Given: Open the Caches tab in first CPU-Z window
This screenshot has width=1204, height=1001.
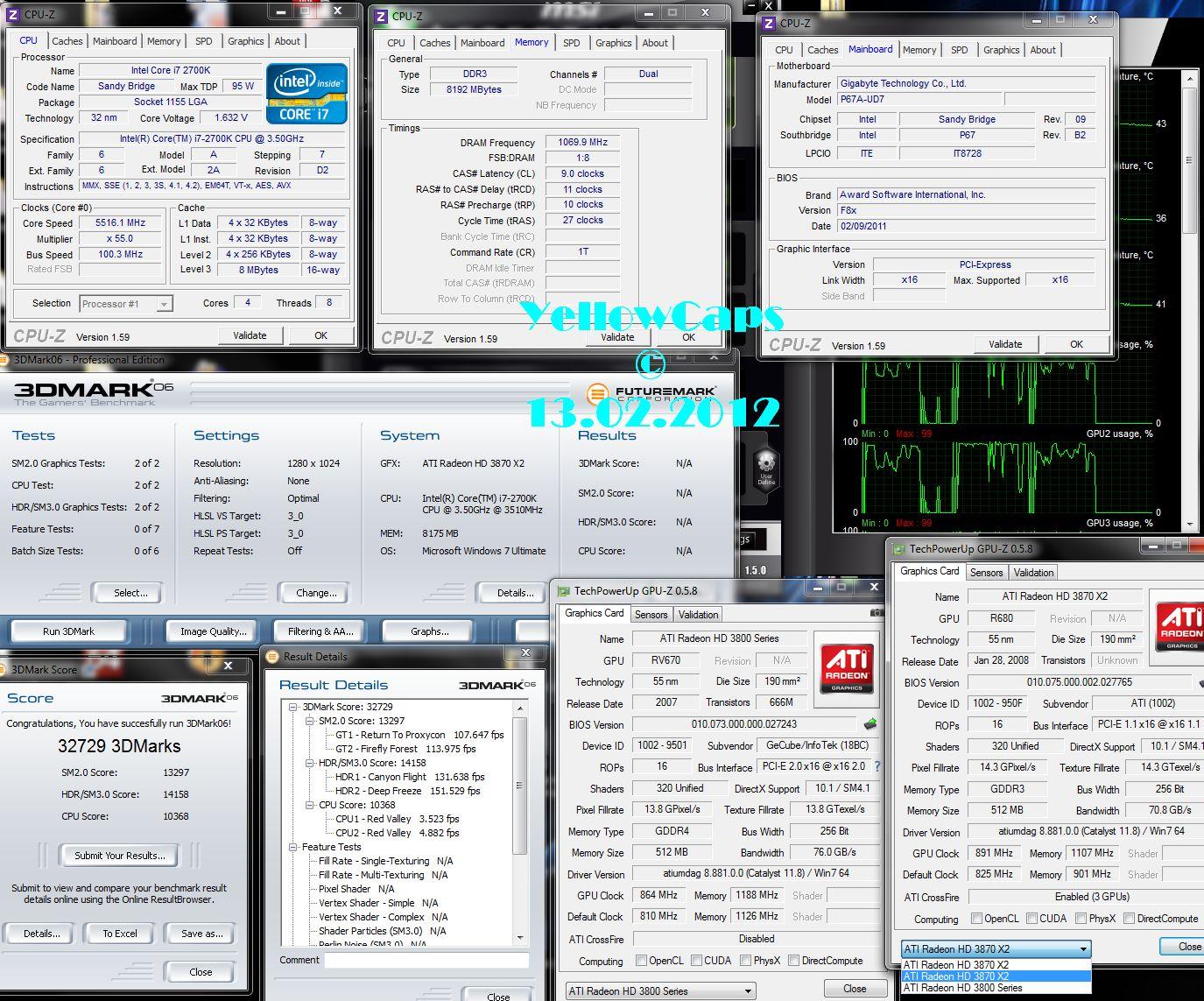Looking at the screenshot, I should [x=67, y=41].
